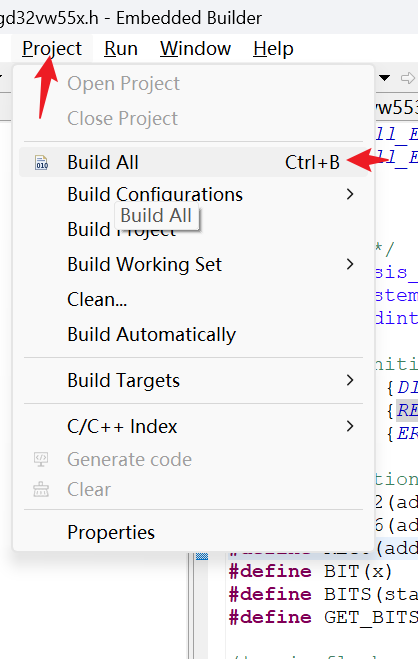Click the blue marker in the editor gutter
Screen dimensions: 418x659
tap(202, 557)
